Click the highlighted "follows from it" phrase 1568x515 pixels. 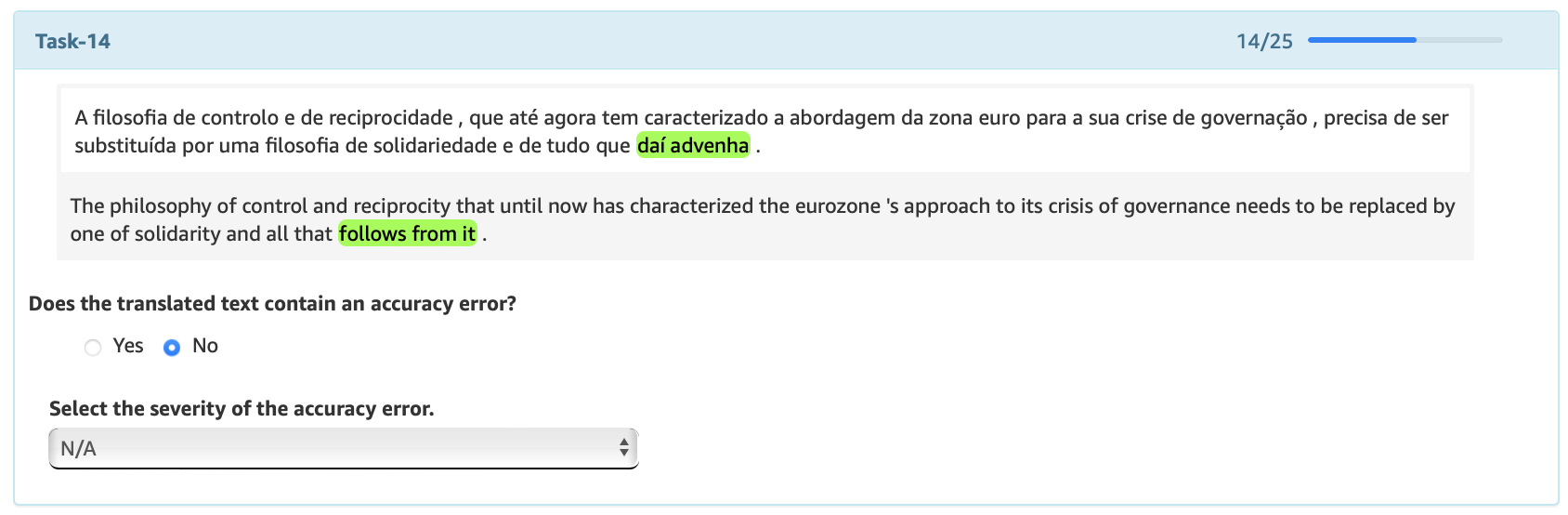[x=407, y=233]
